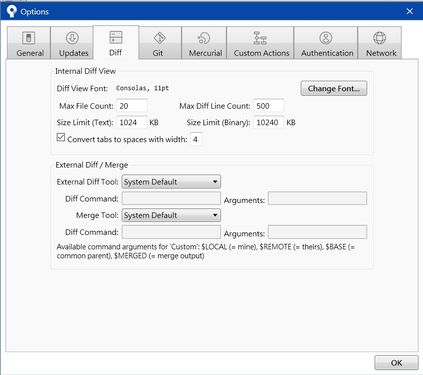Click the Authentication user icon
Image resolution: width=423 pixels, height=375 pixels.
[x=326, y=38]
